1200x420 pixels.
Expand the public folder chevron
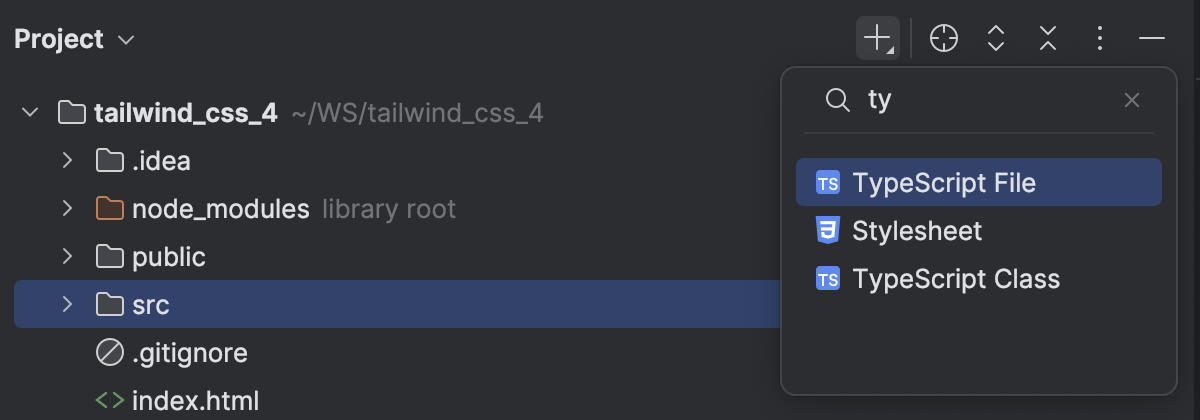pyautogui.click(x=67, y=257)
